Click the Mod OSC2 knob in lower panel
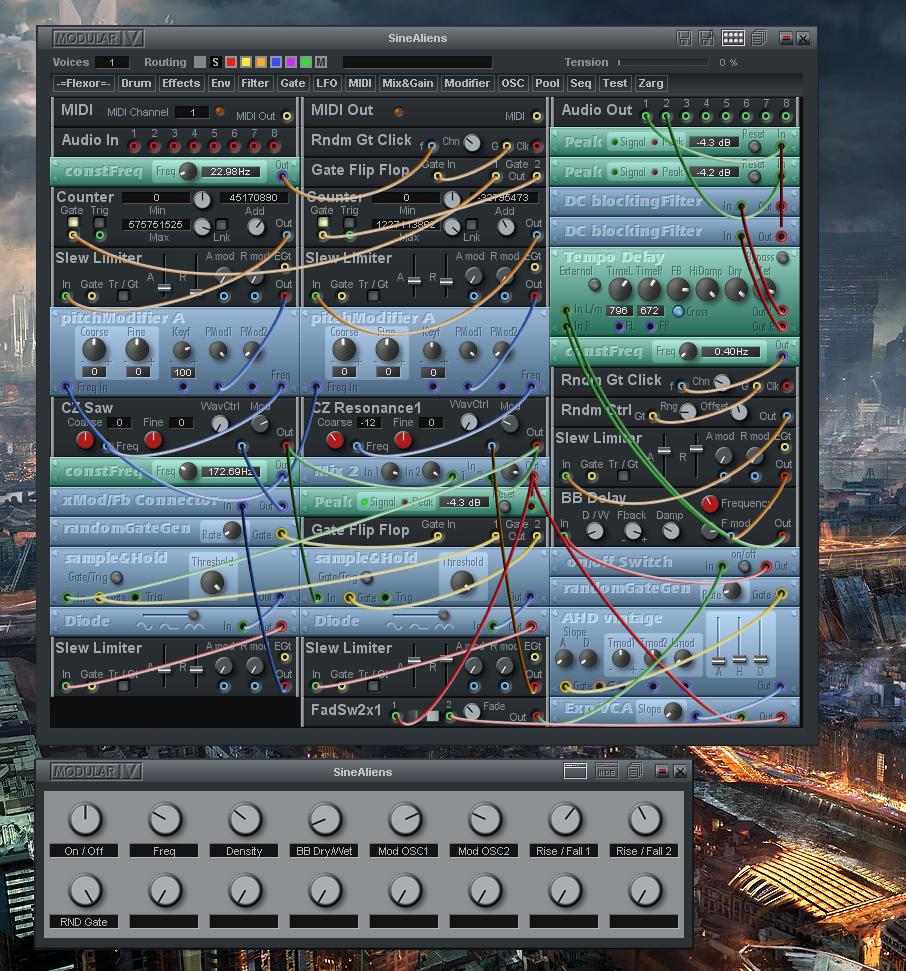 coord(485,819)
